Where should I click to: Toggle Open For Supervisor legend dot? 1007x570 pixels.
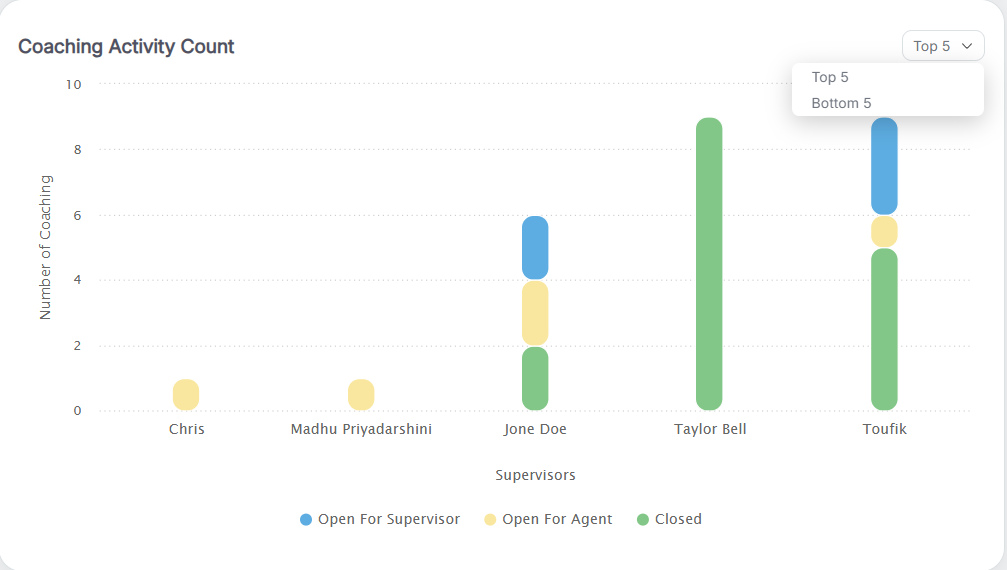coord(306,520)
